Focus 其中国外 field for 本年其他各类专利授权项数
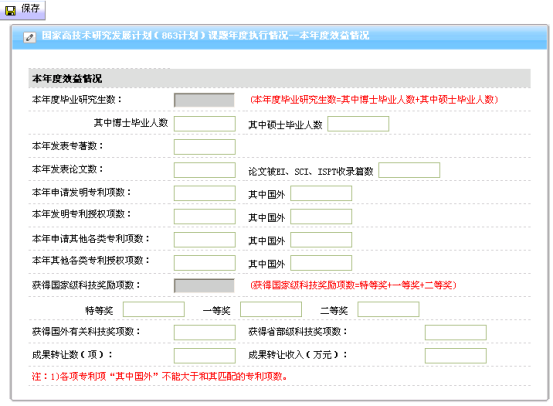 tap(321, 263)
